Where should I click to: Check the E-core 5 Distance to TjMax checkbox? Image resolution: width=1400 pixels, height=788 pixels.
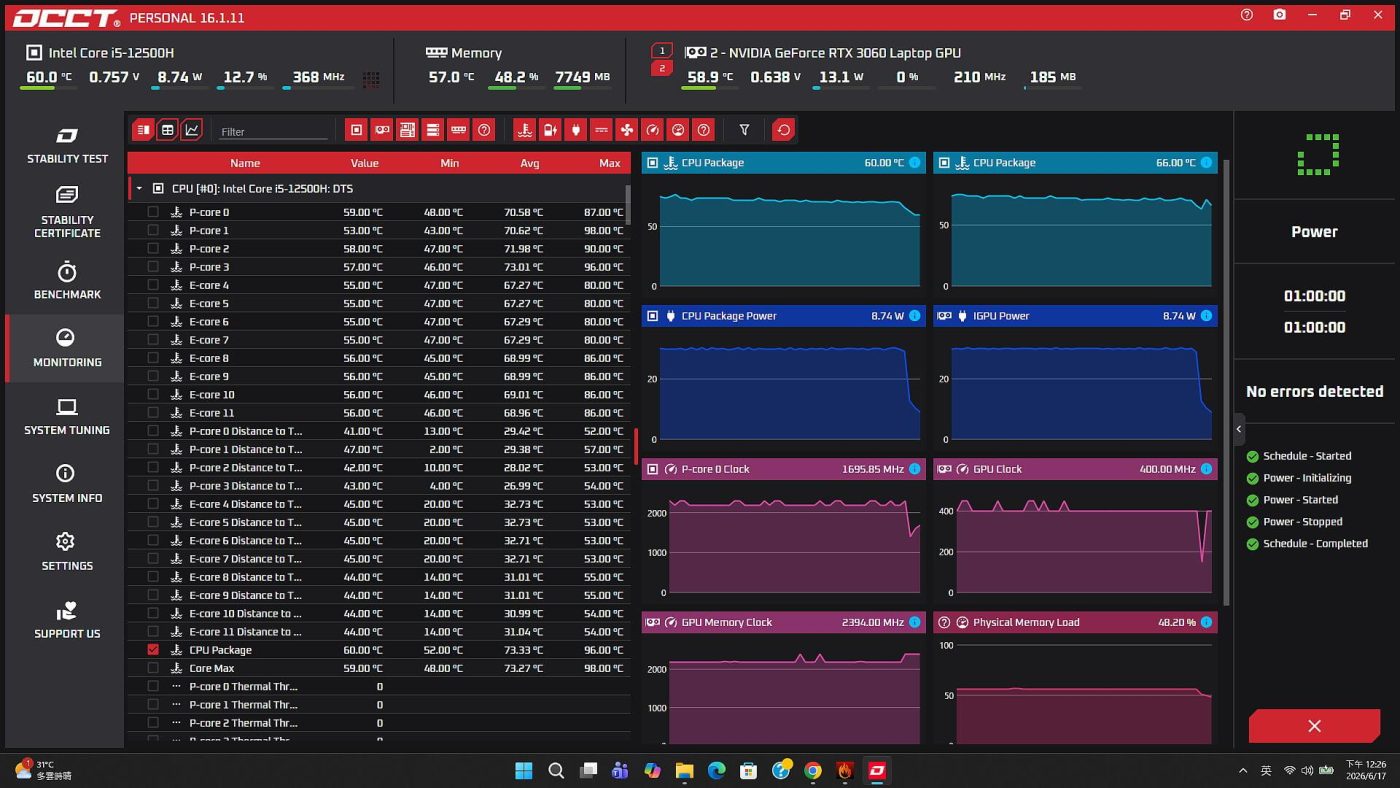pos(153,522)
